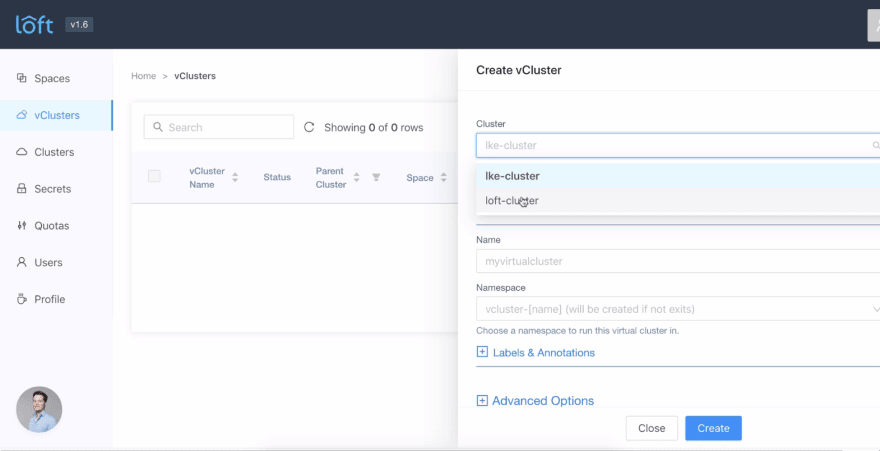The image size is (880, 451).
Task: Click the Close button
Action: [652, 428]
